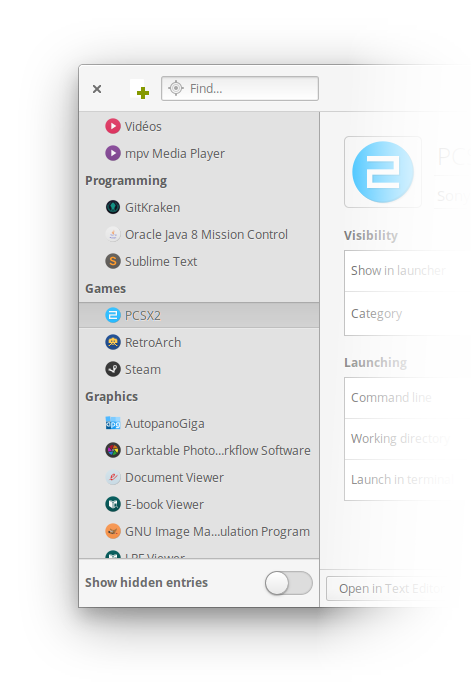The width and height of the screenshot is (471, 700).
Task: Select the Vidéos app entry
Action: coord(199,126)
